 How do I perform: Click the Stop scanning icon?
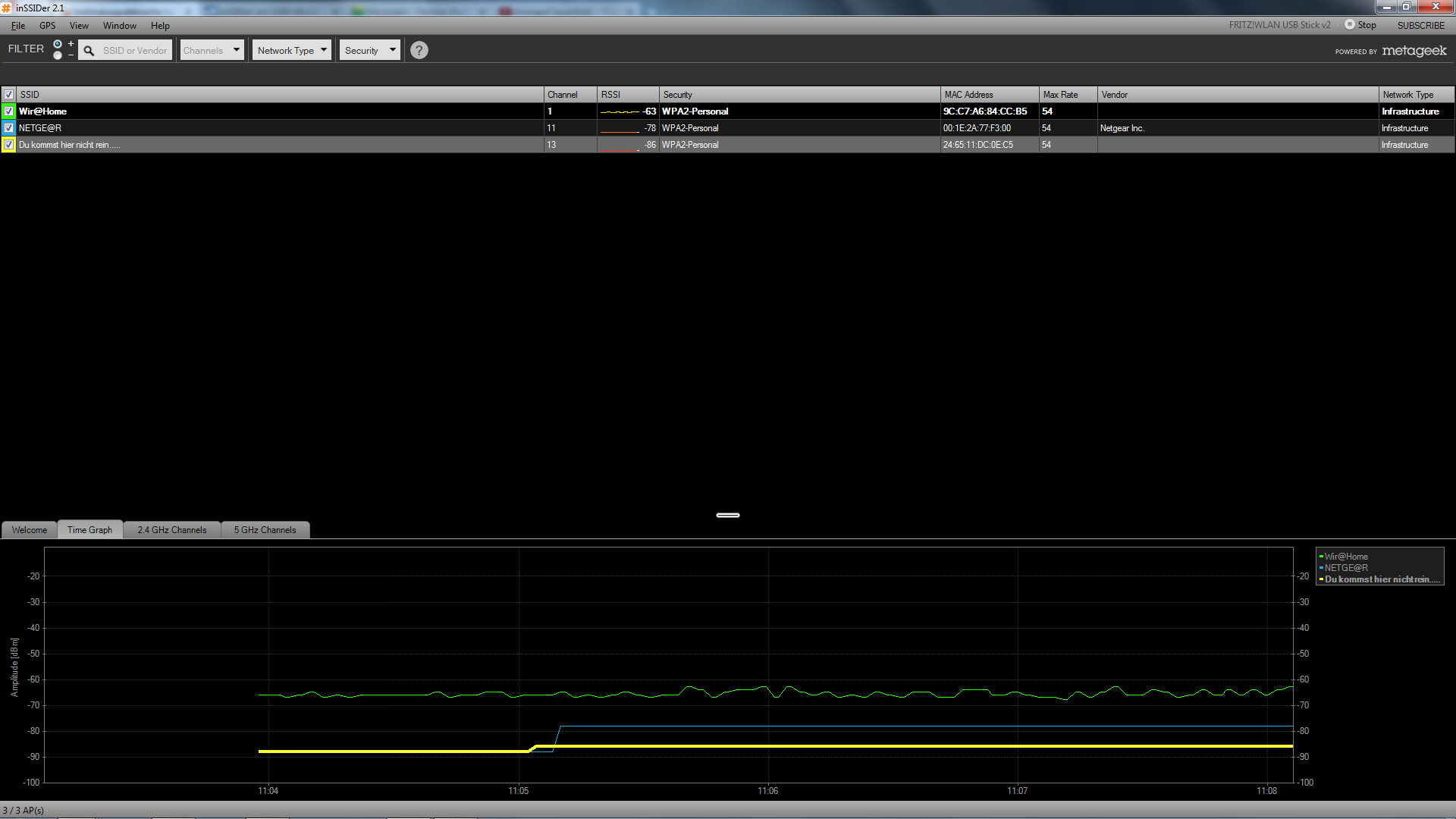tap(1350, 24)
